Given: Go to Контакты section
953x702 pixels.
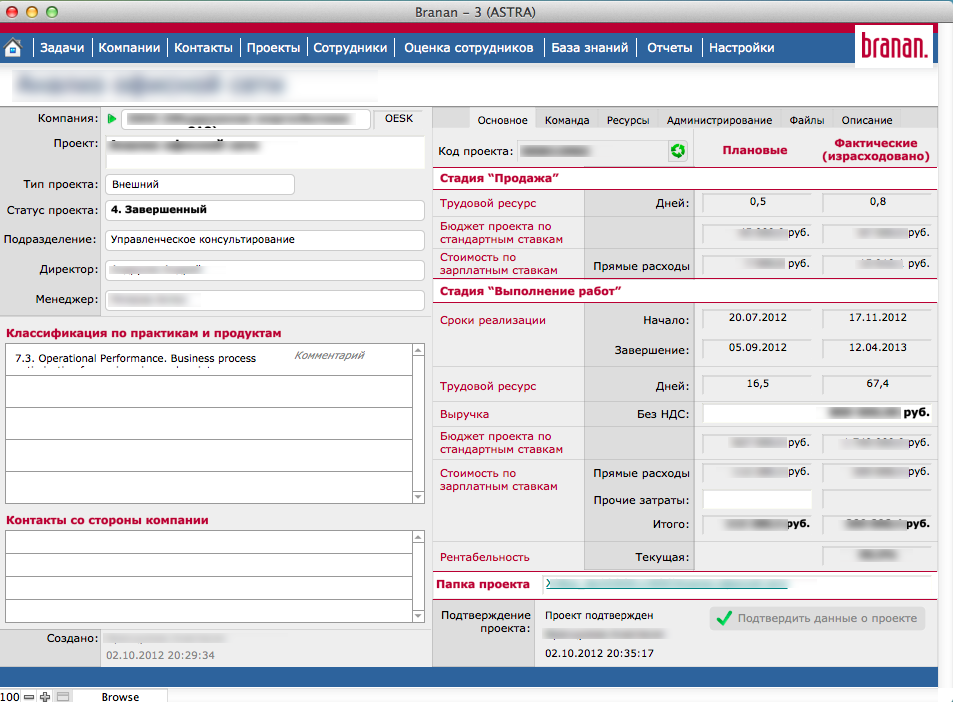Looking at the screenshot, I should pos(203,47).
